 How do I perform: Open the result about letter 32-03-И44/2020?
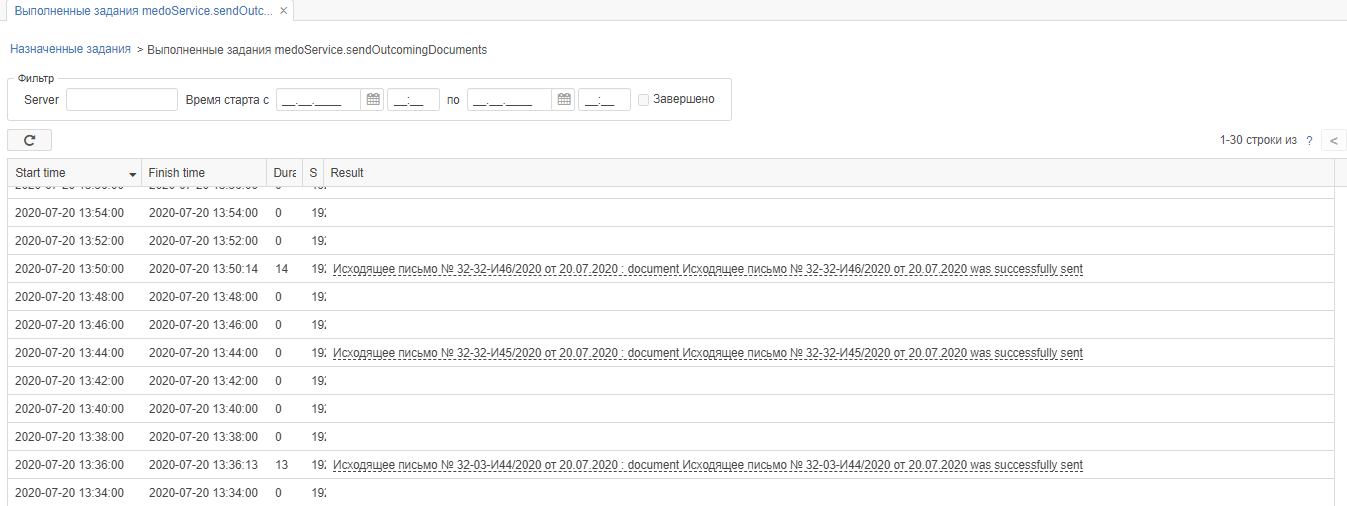point(708,465)
